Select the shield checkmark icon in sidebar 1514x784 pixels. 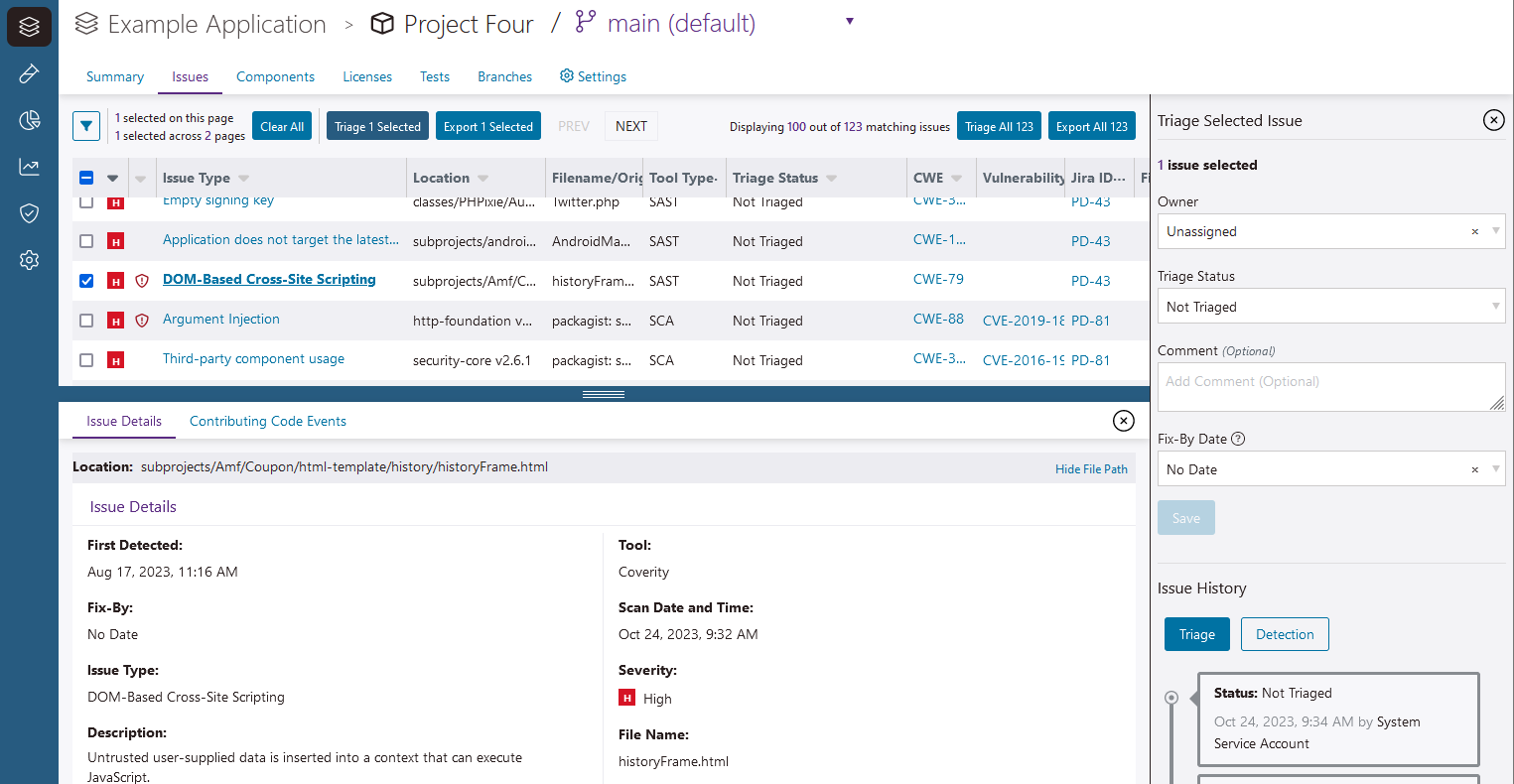pyautogui.click(x=29, y=212)
